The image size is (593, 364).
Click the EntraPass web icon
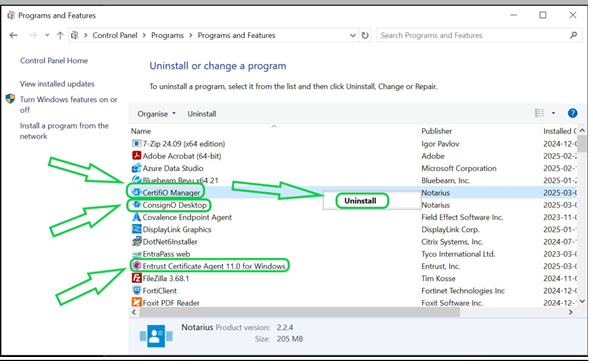pyautogui.click(x=136, y=254)
